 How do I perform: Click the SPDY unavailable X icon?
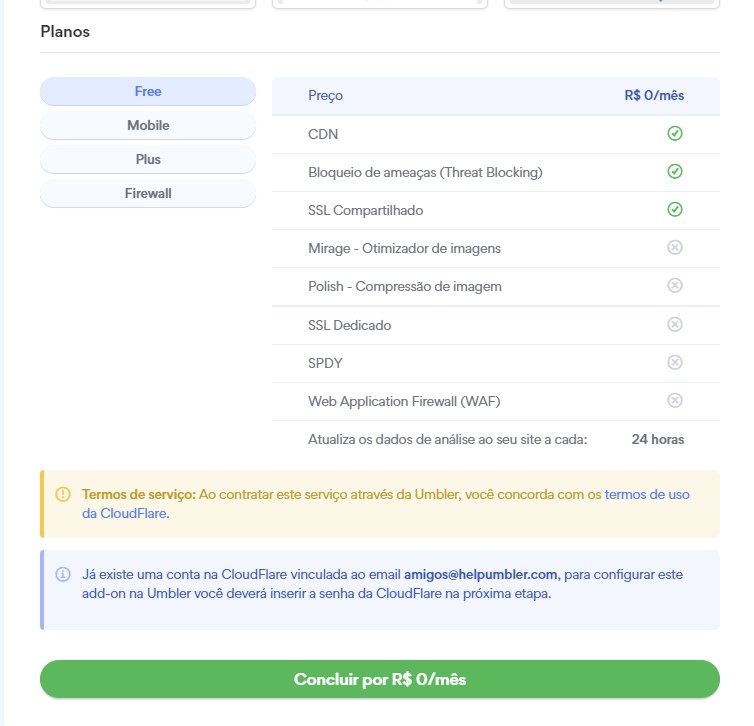coord(675,362)
